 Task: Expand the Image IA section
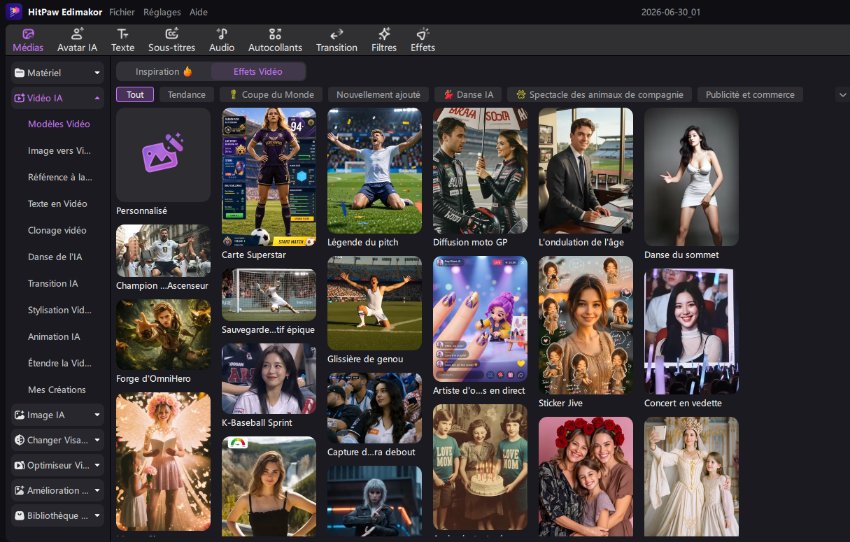(57, 415)
